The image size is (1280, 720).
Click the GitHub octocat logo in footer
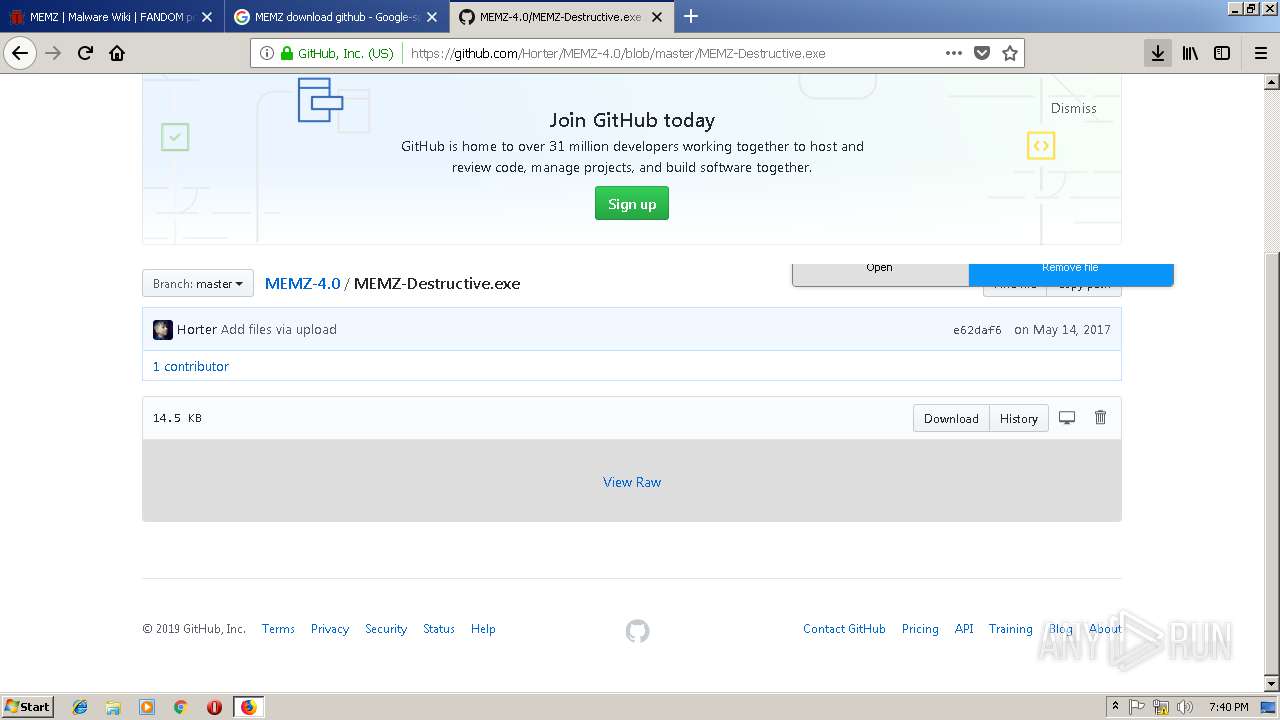coord(637,630)
